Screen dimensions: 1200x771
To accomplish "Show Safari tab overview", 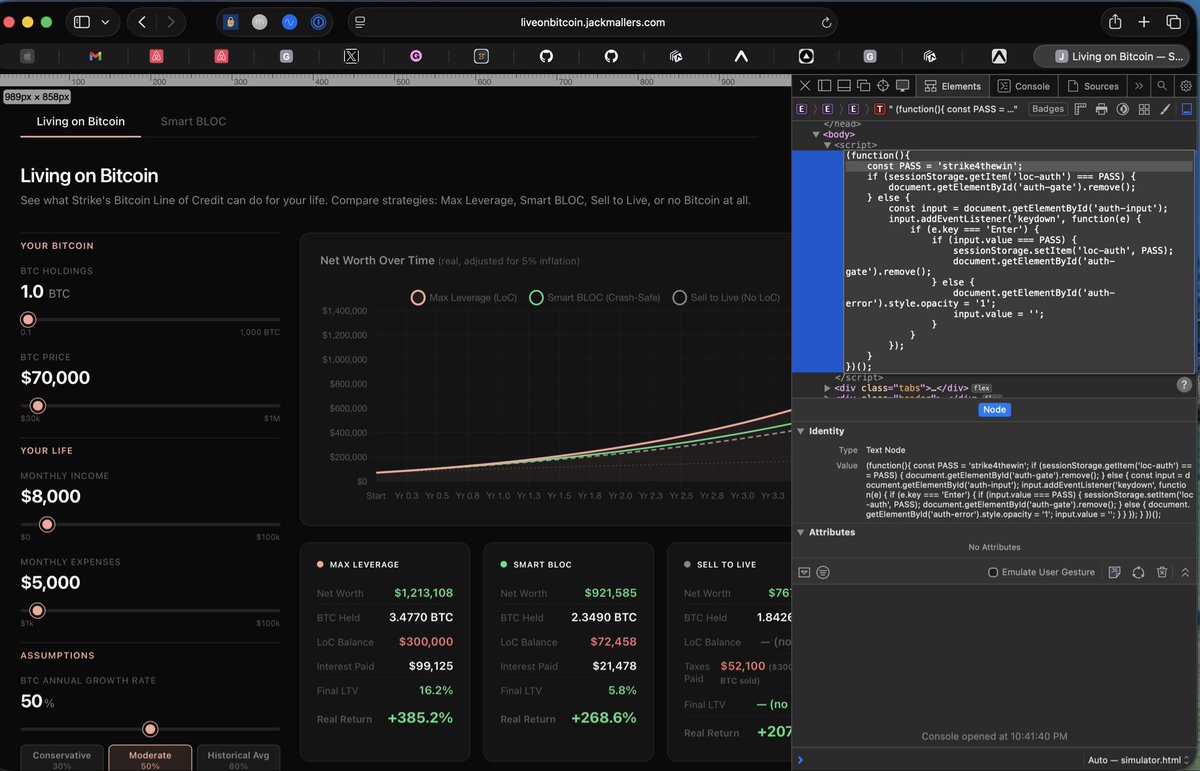I will tap(1174, 22).
